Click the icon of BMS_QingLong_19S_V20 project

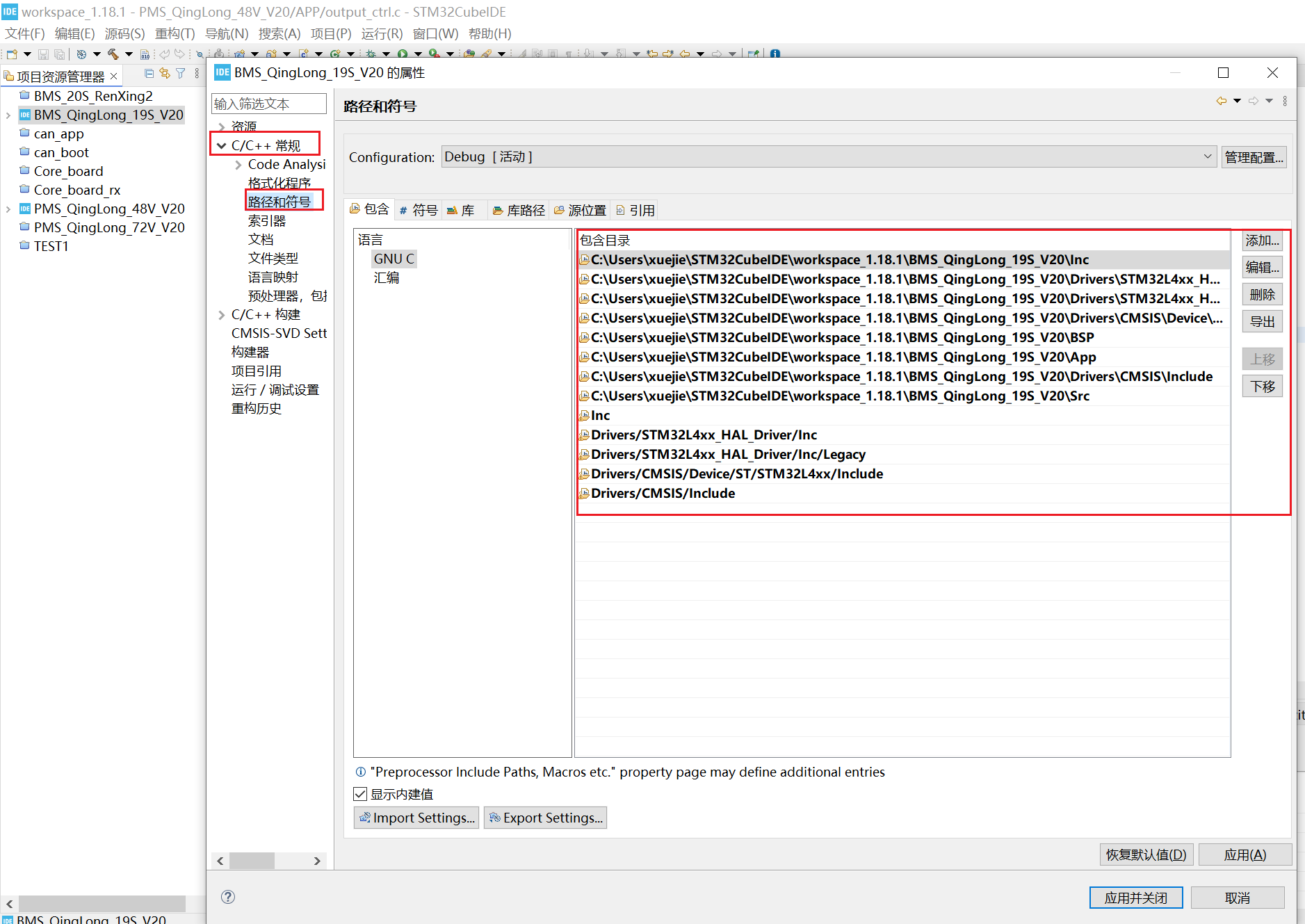point(25,115)
